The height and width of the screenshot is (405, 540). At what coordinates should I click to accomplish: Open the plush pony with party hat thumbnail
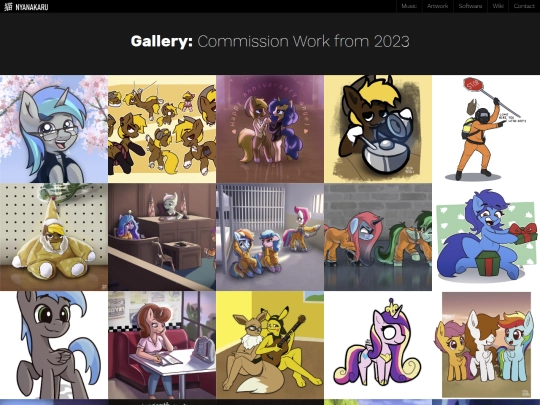[54, 237]
